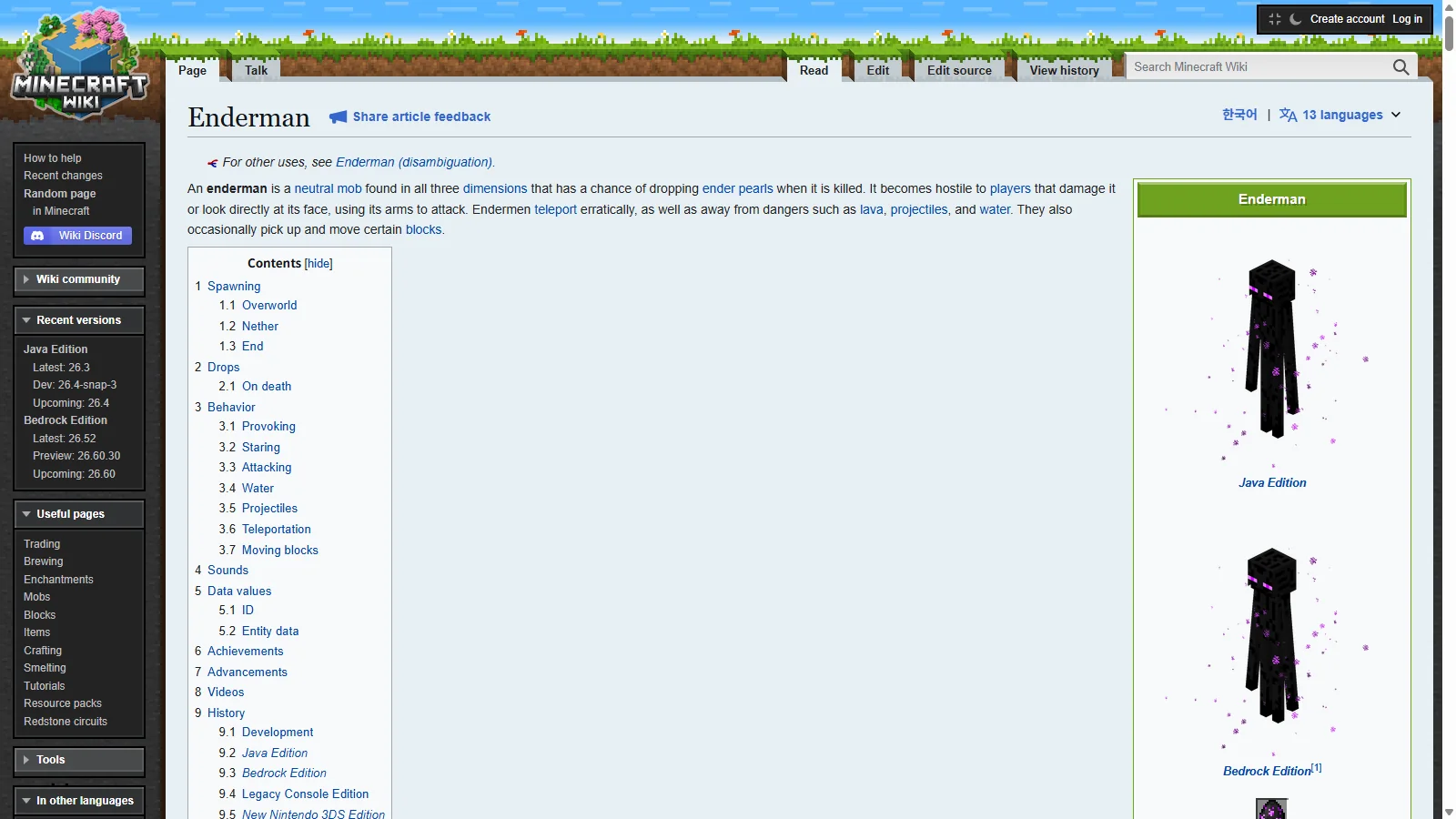
Task: Collapse the Recent versions section
Action: click(x=79, y=320)
